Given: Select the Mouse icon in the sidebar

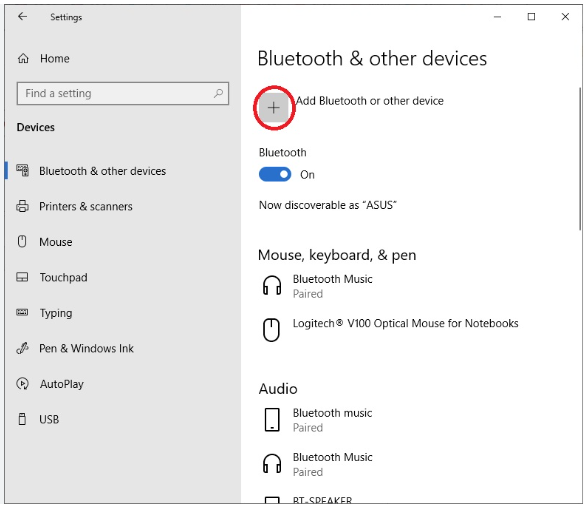Looking at the screenshot, I should click(22, 242).
